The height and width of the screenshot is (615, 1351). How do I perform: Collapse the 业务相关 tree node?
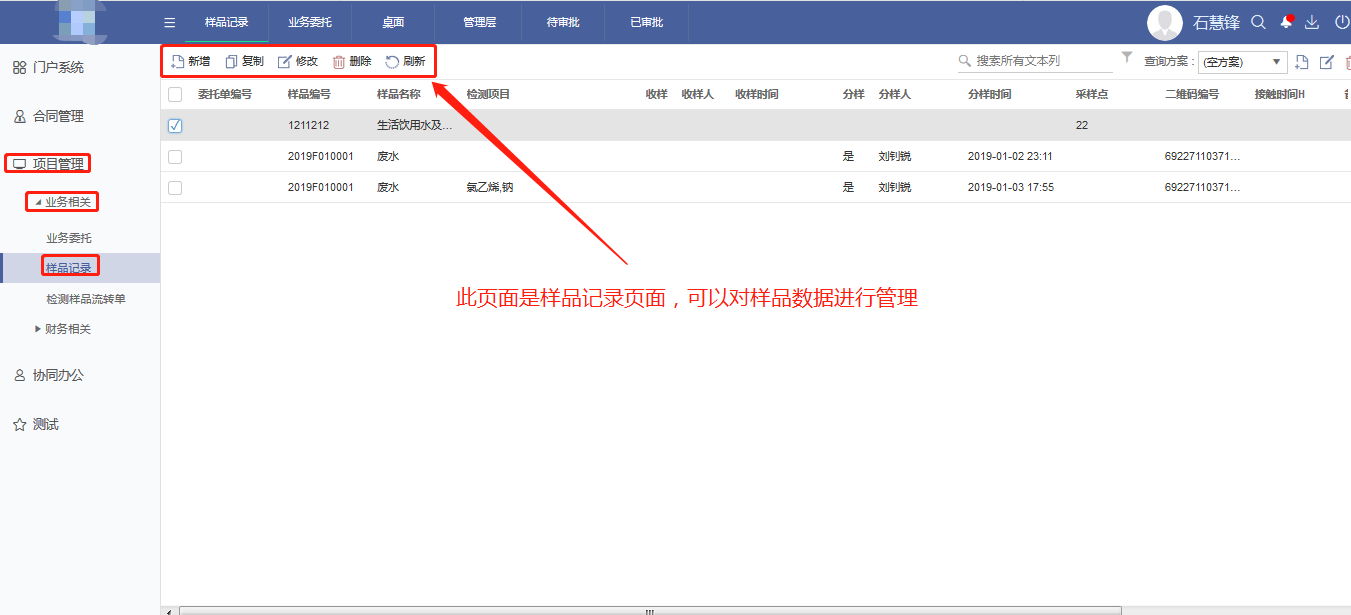coord(38,203)
